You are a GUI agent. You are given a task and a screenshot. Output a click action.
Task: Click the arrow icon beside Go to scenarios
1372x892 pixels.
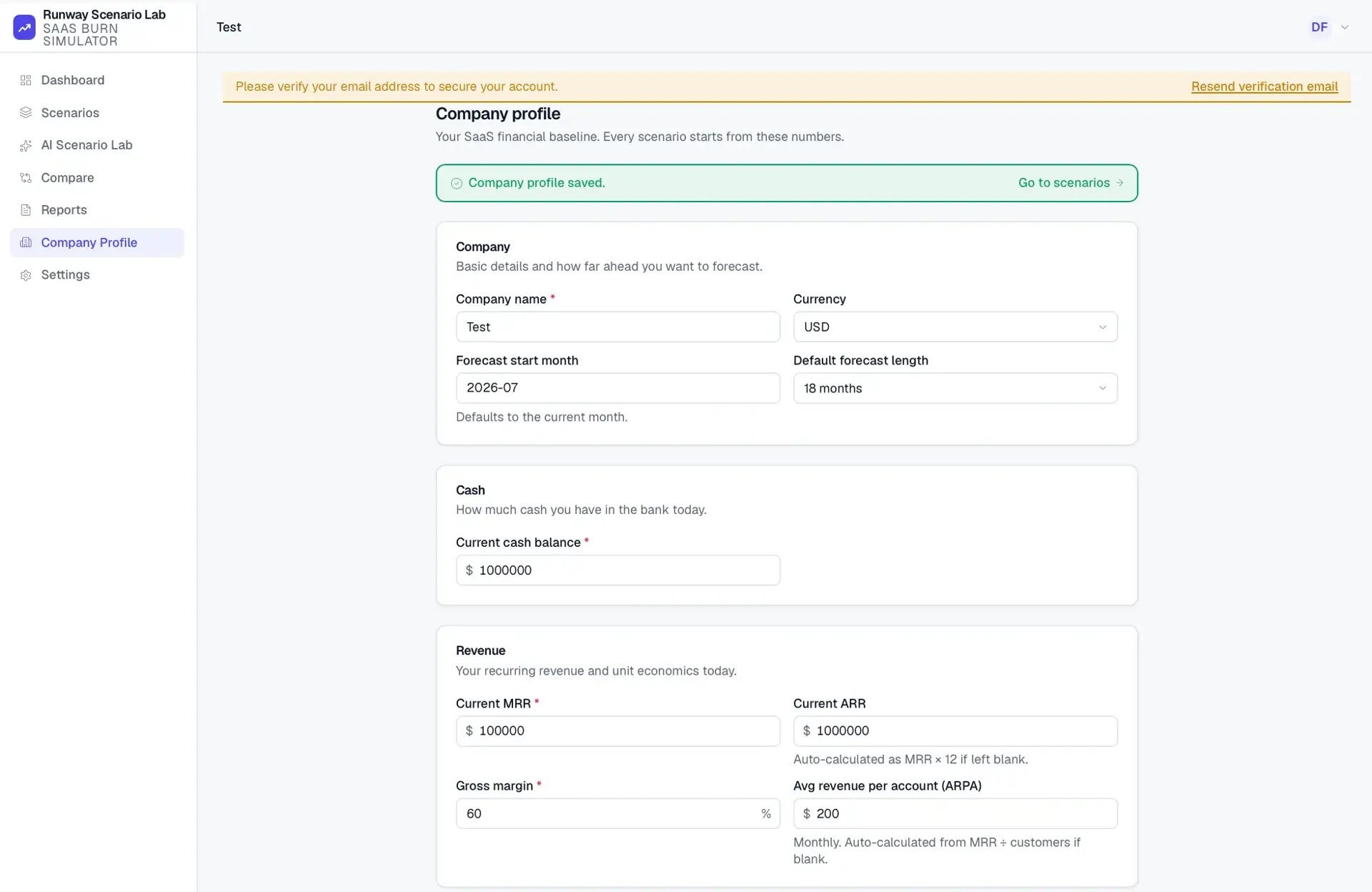click(1120, 183)
